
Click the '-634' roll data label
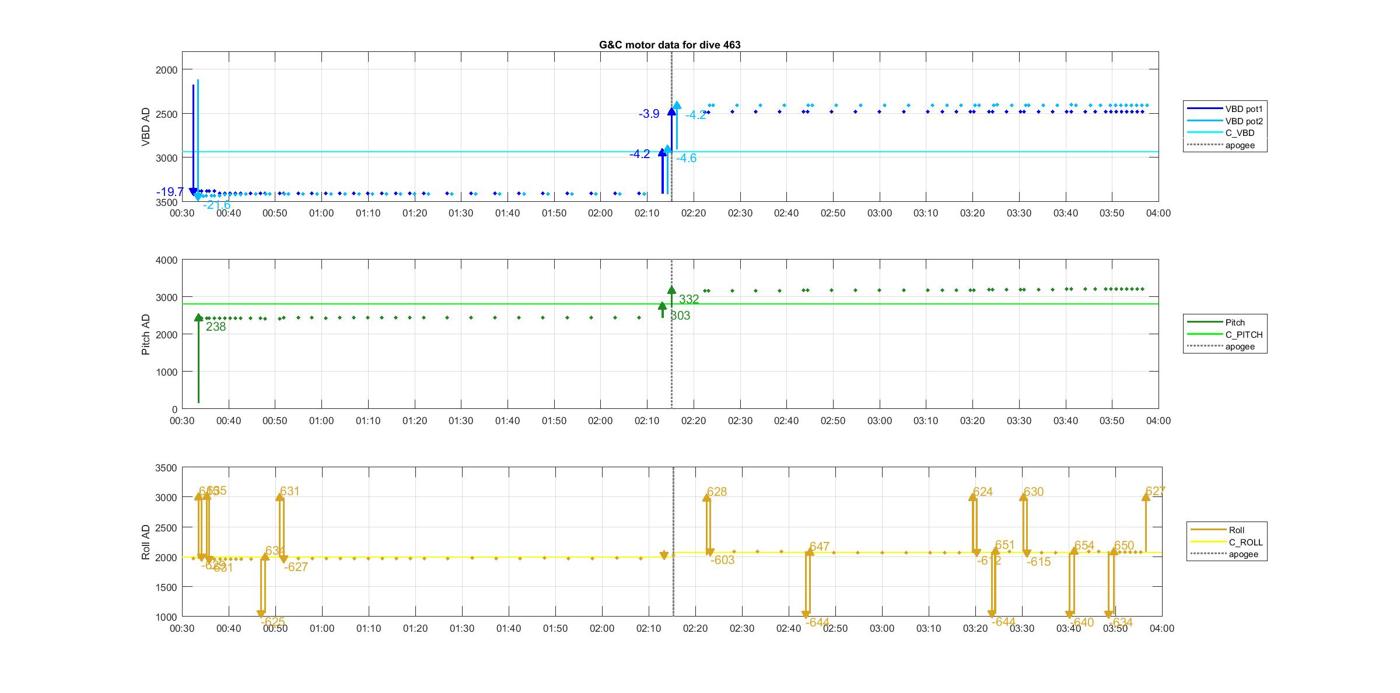(x=1121, y=622)
